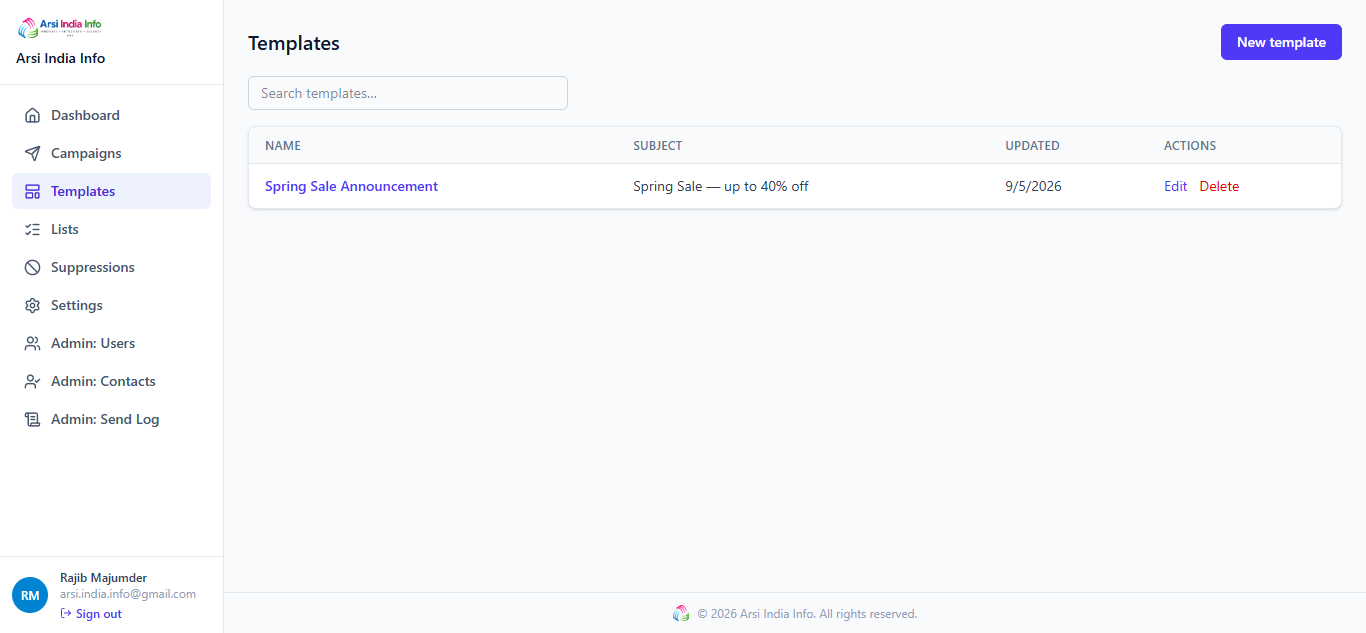
Task: Click the updated date 9/5/2026
Action: coord(1033,186)
